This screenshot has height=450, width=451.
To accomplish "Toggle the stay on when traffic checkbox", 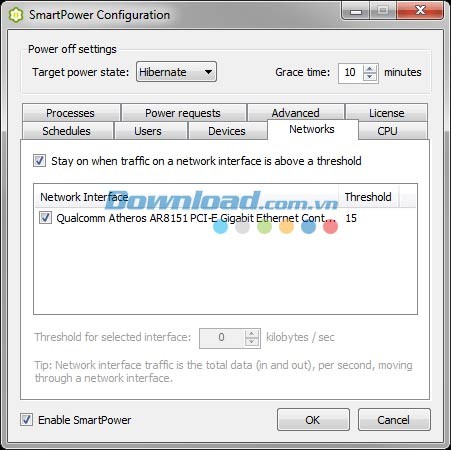I will (x=39, y=161).
